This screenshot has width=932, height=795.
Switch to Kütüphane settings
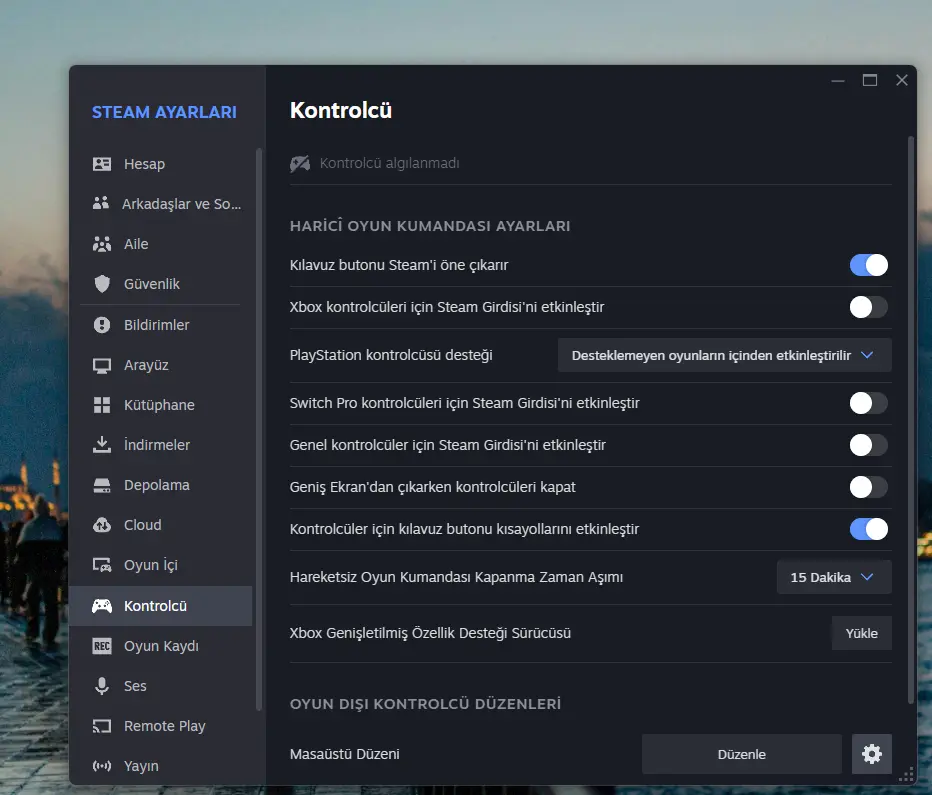point(160,405)
